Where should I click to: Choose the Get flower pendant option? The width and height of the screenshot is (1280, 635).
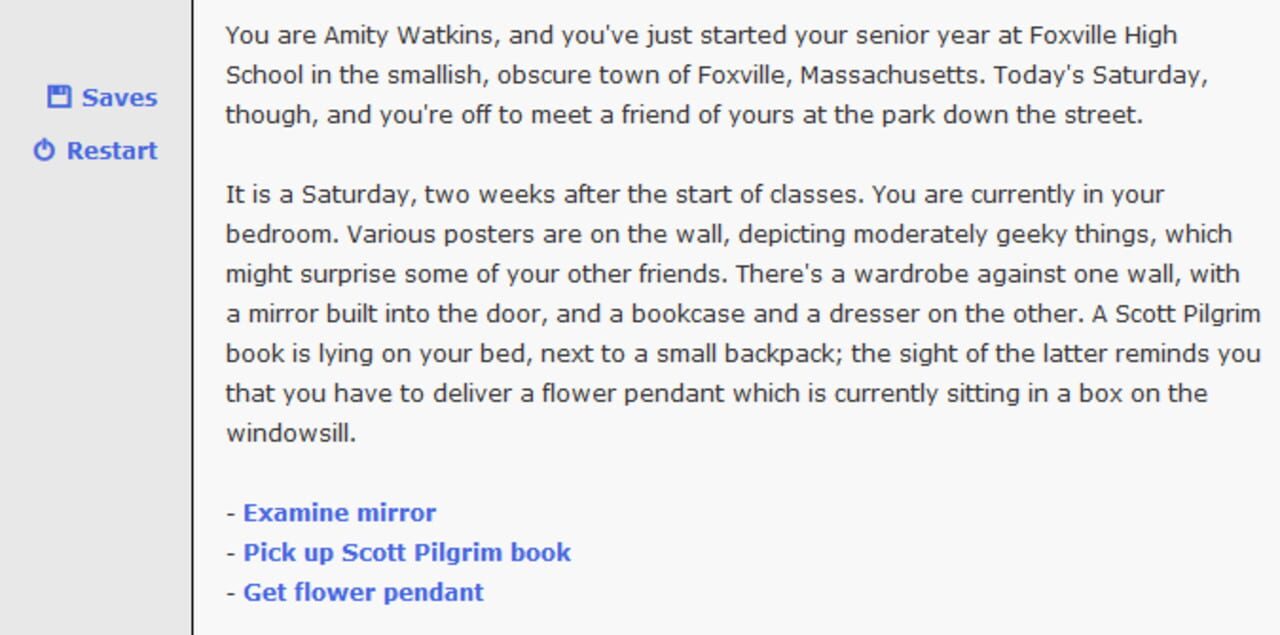[x=363, y=593]
